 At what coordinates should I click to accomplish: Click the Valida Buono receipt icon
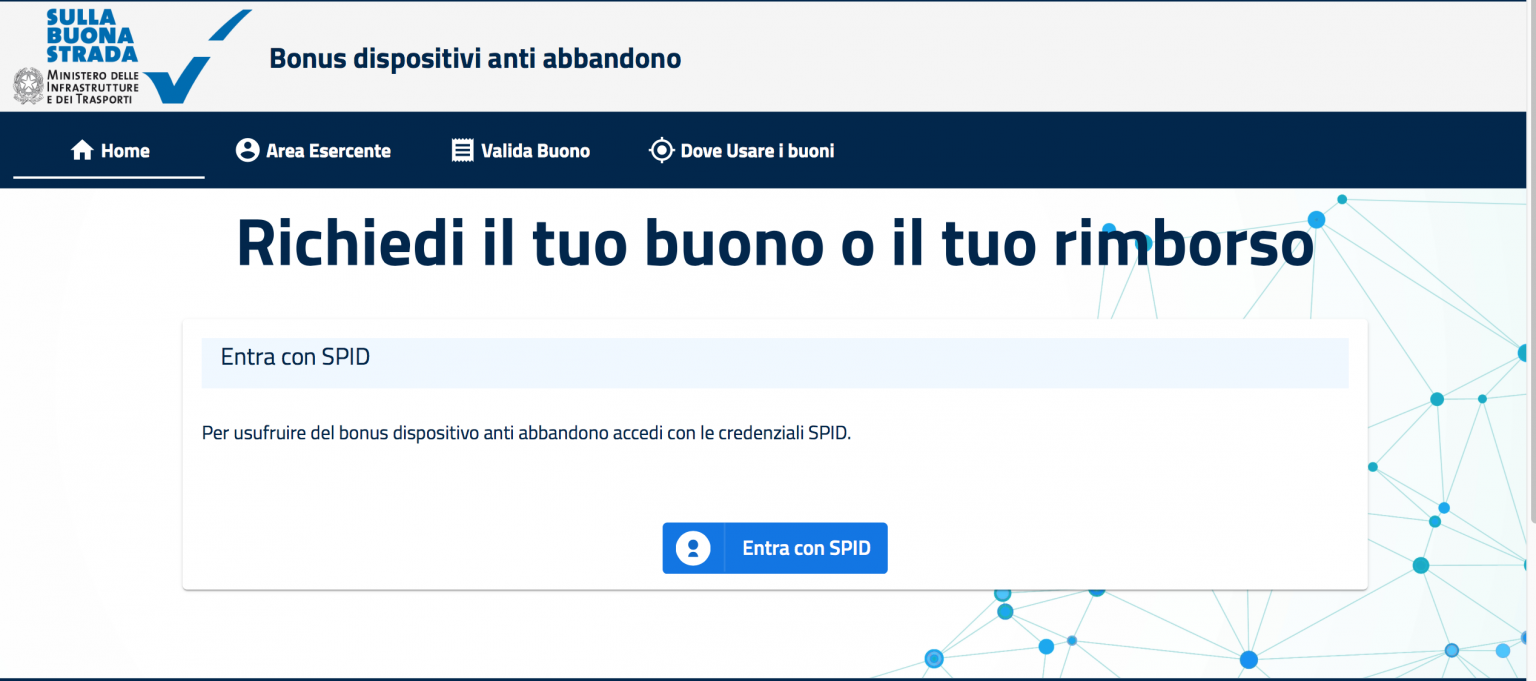(x=462, y=150)
